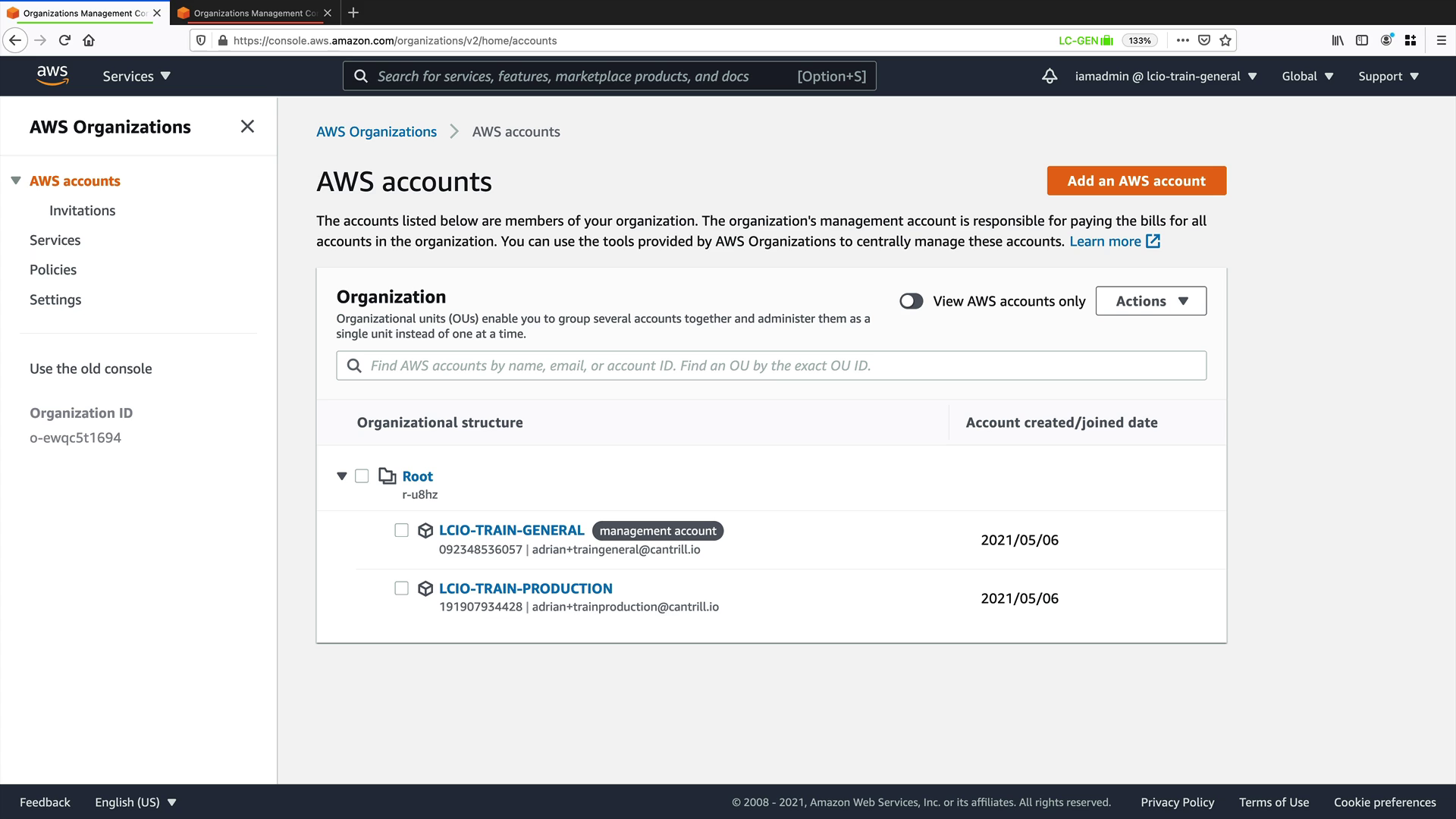1456x819 pixels.
Task: Open the extensions grid icon
Action: tap(1410, 40)
